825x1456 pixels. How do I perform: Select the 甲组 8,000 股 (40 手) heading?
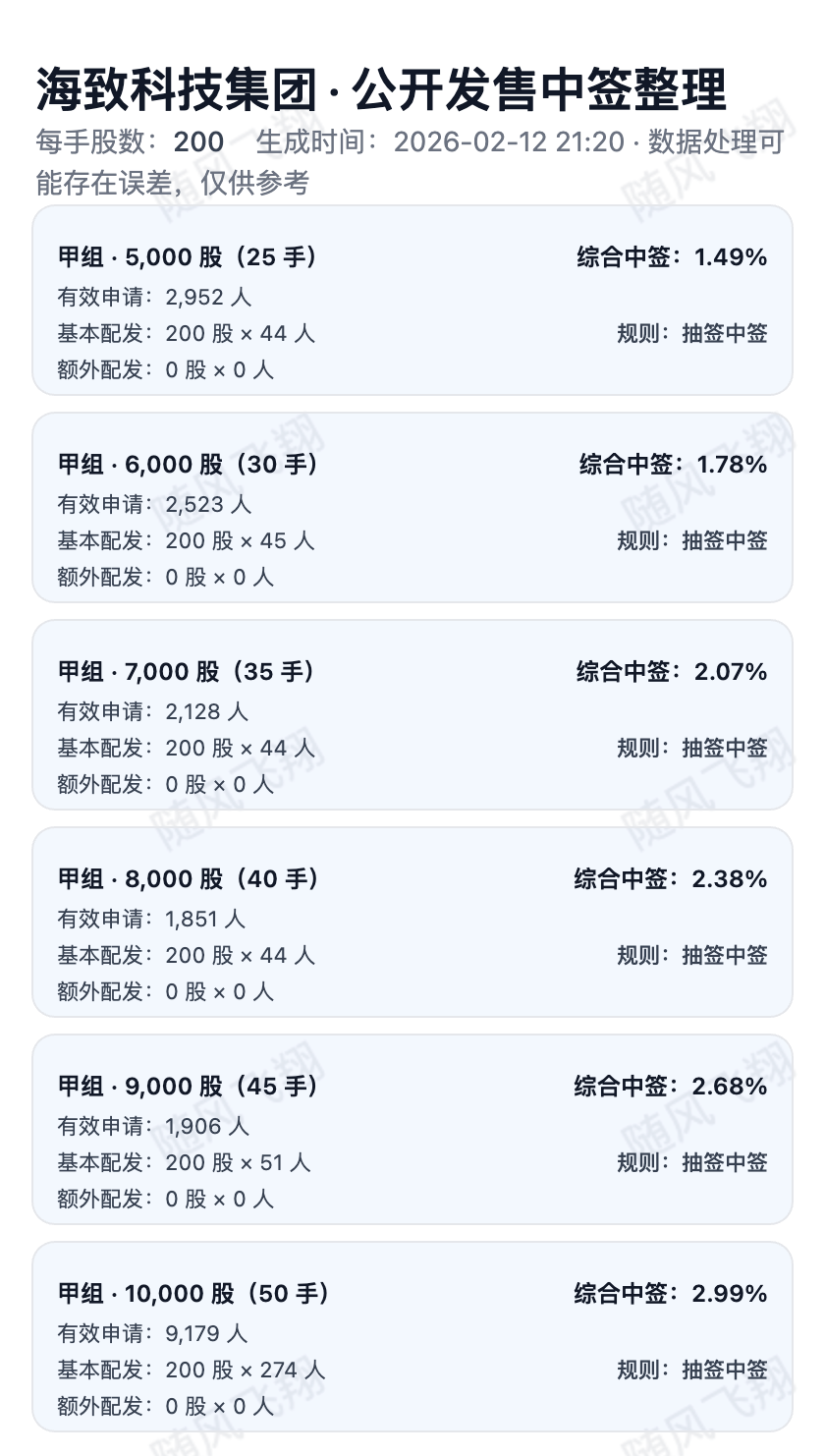[189, 879]
